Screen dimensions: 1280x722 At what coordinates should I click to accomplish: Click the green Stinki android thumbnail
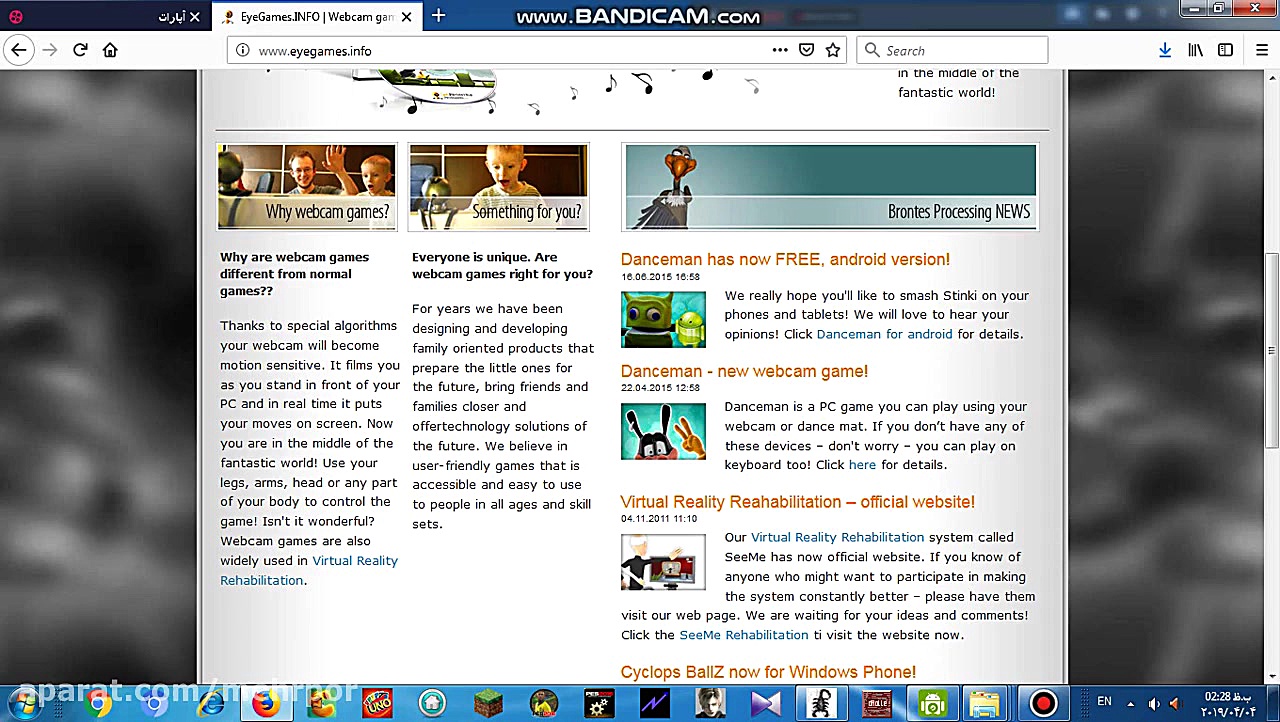[663, 320]
